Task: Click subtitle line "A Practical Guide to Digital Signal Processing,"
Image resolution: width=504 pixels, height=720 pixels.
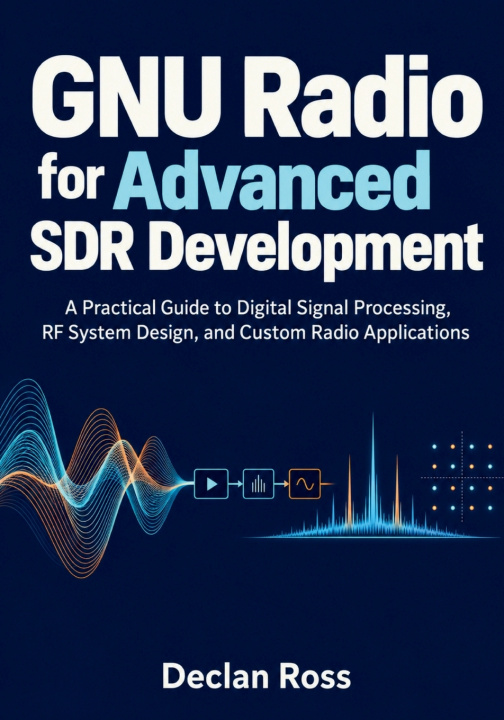Action: (257, 309)
